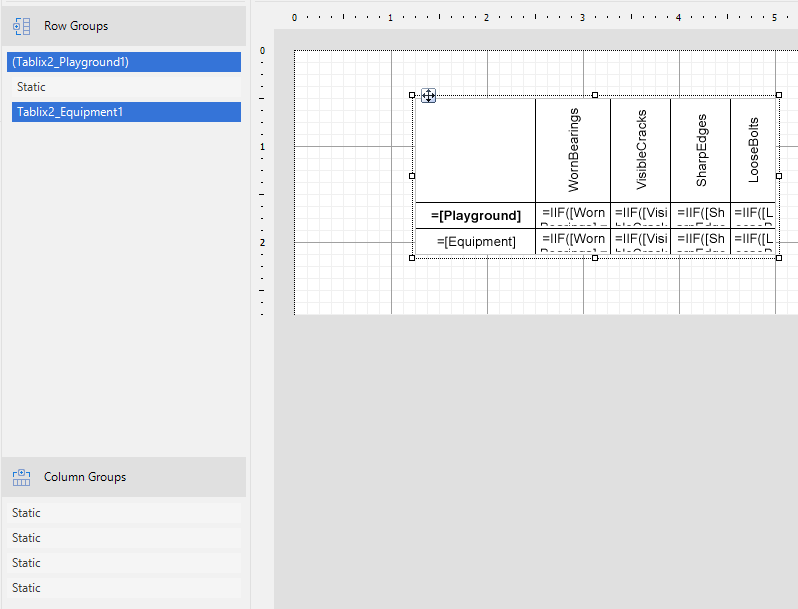Click the Column Groups header label

[85, 477]
